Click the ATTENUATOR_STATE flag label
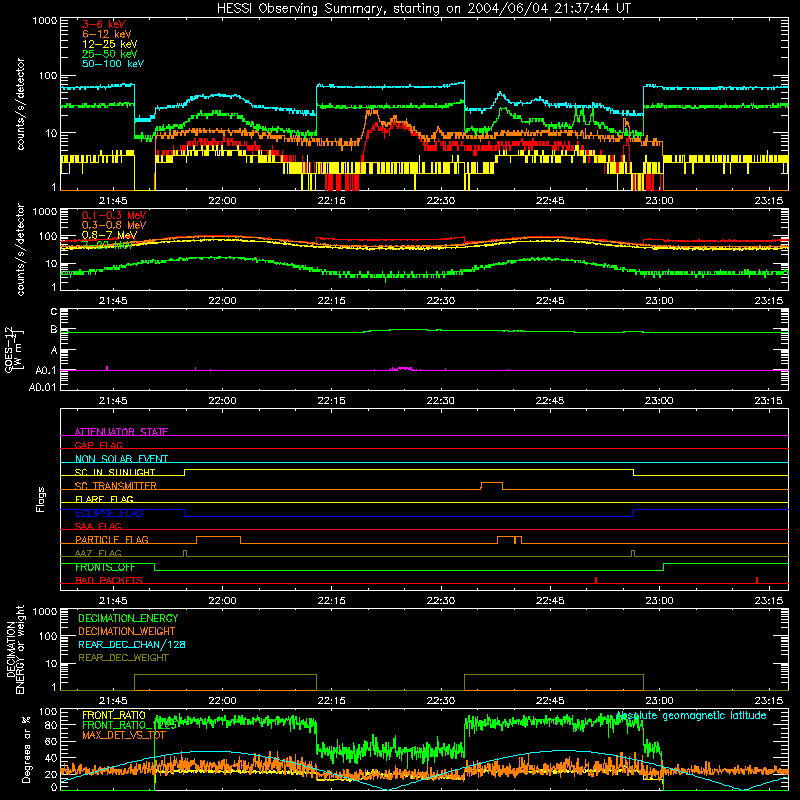Screen dimensions: 800x800 (x=121, y=432)
